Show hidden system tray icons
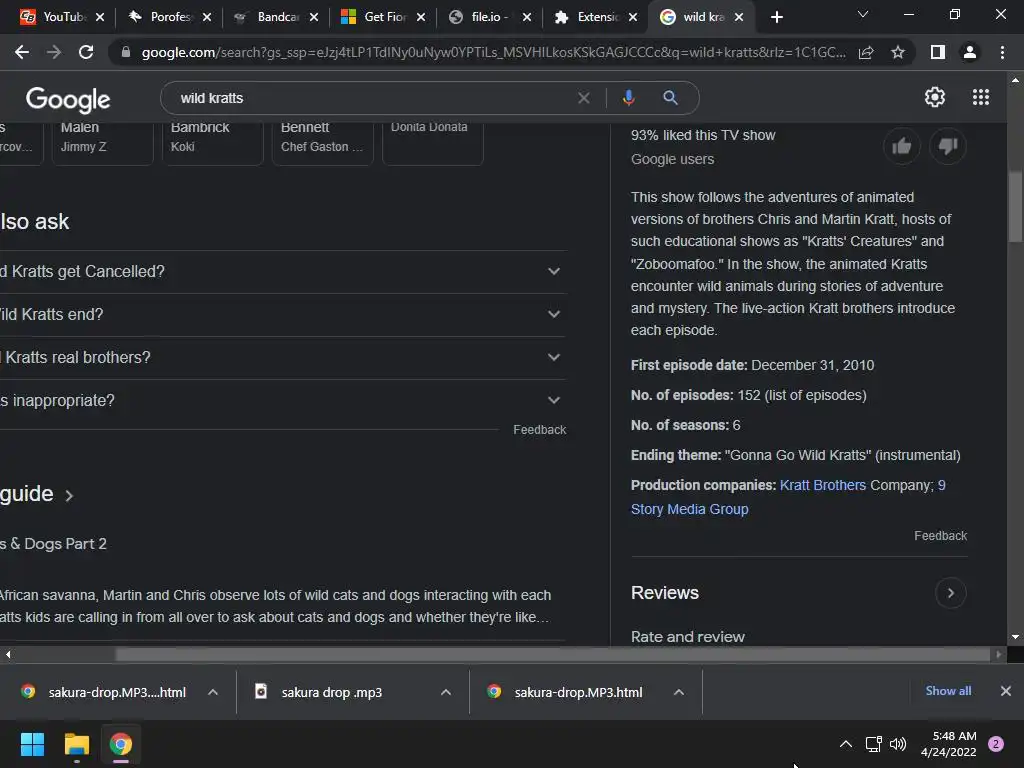1024x768 pixels. [846, 744]
